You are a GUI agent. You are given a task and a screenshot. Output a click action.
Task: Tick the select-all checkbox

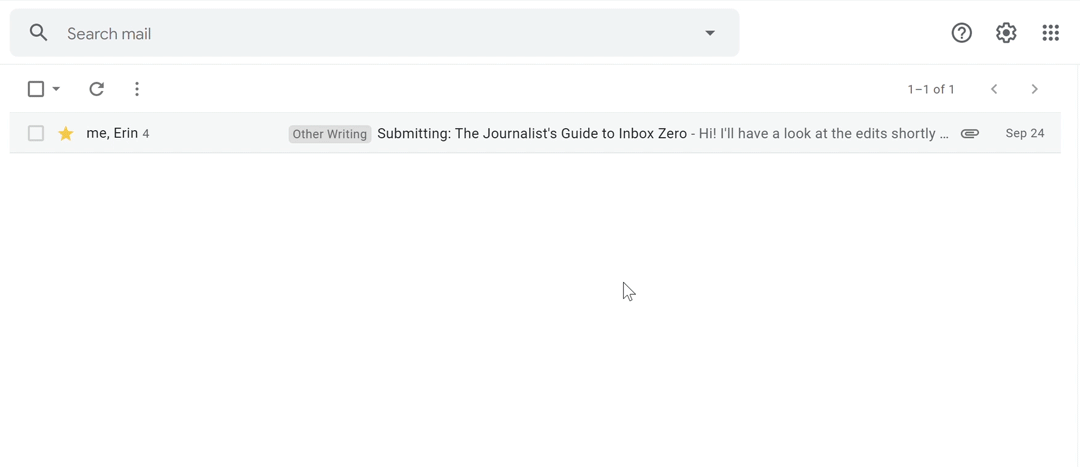36,89
